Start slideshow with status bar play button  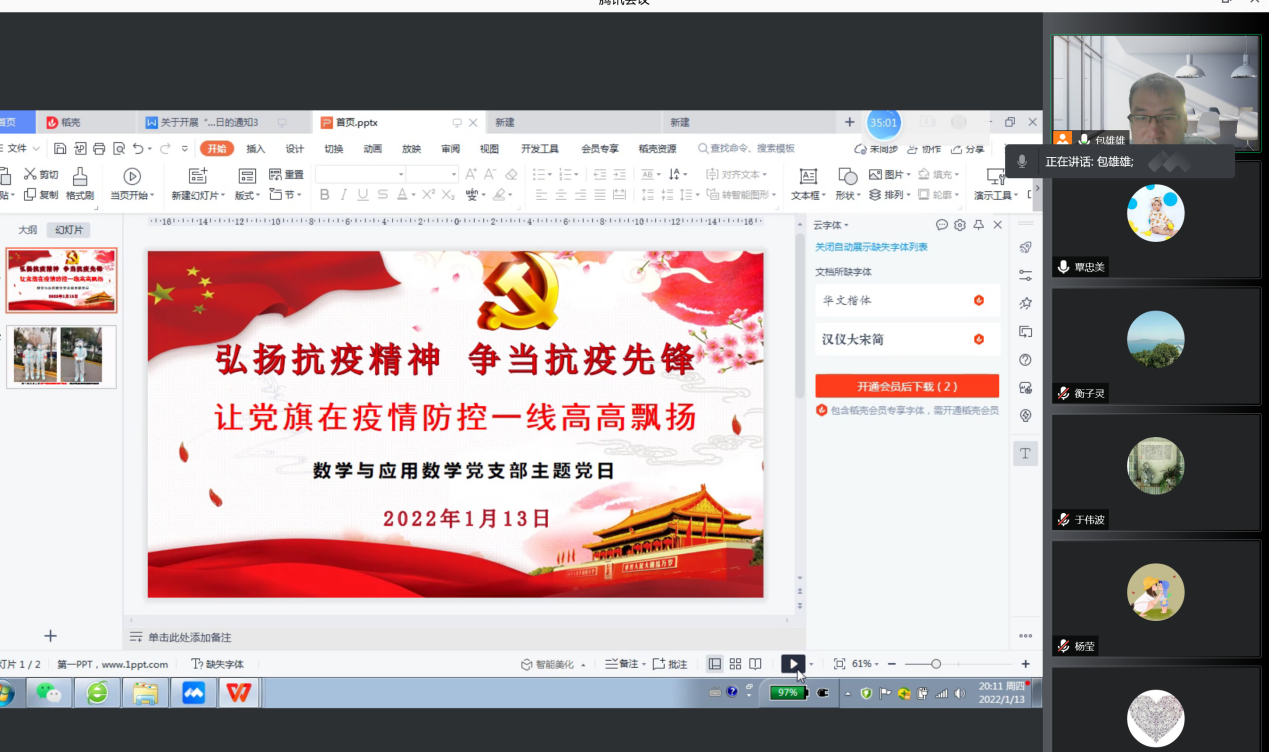point(792,664)
